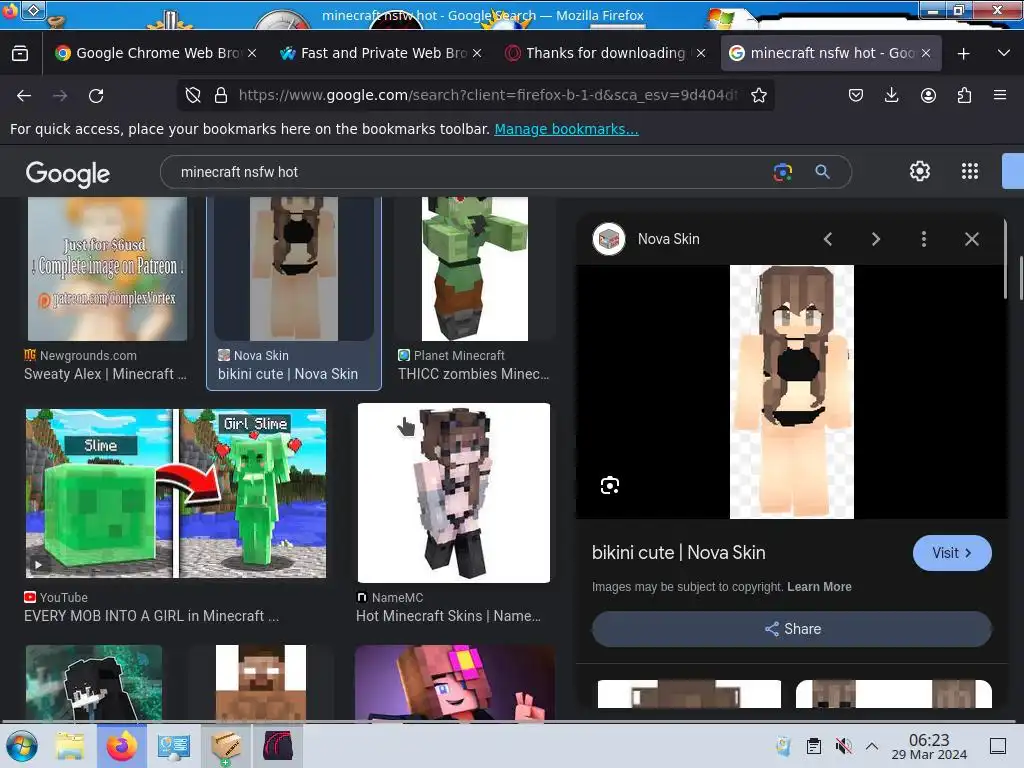Open the Google apps grid
Screen dimensions: 1024x768
970,171
